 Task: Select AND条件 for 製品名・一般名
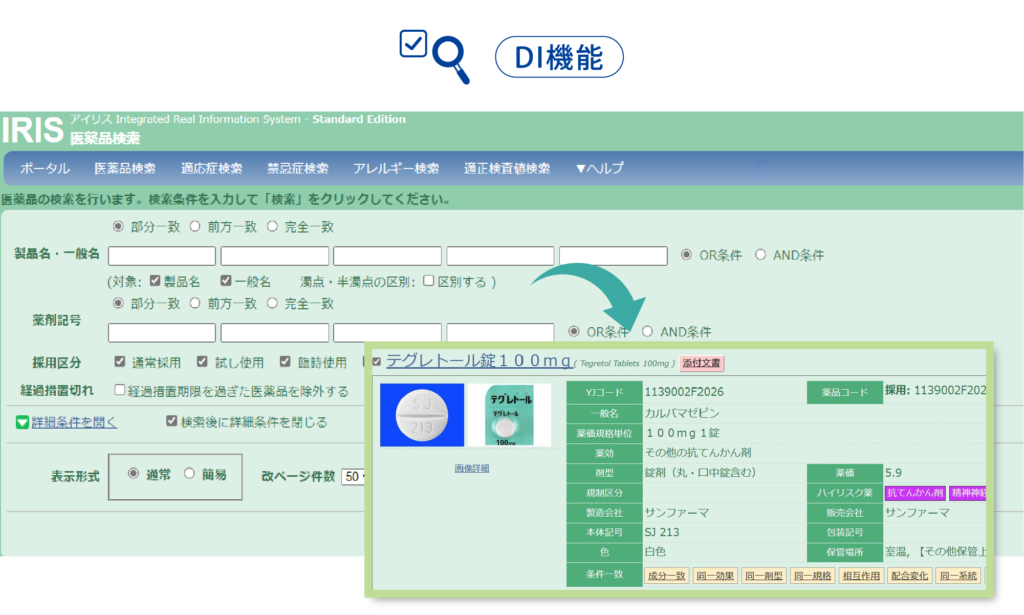[x=761, y=255]
